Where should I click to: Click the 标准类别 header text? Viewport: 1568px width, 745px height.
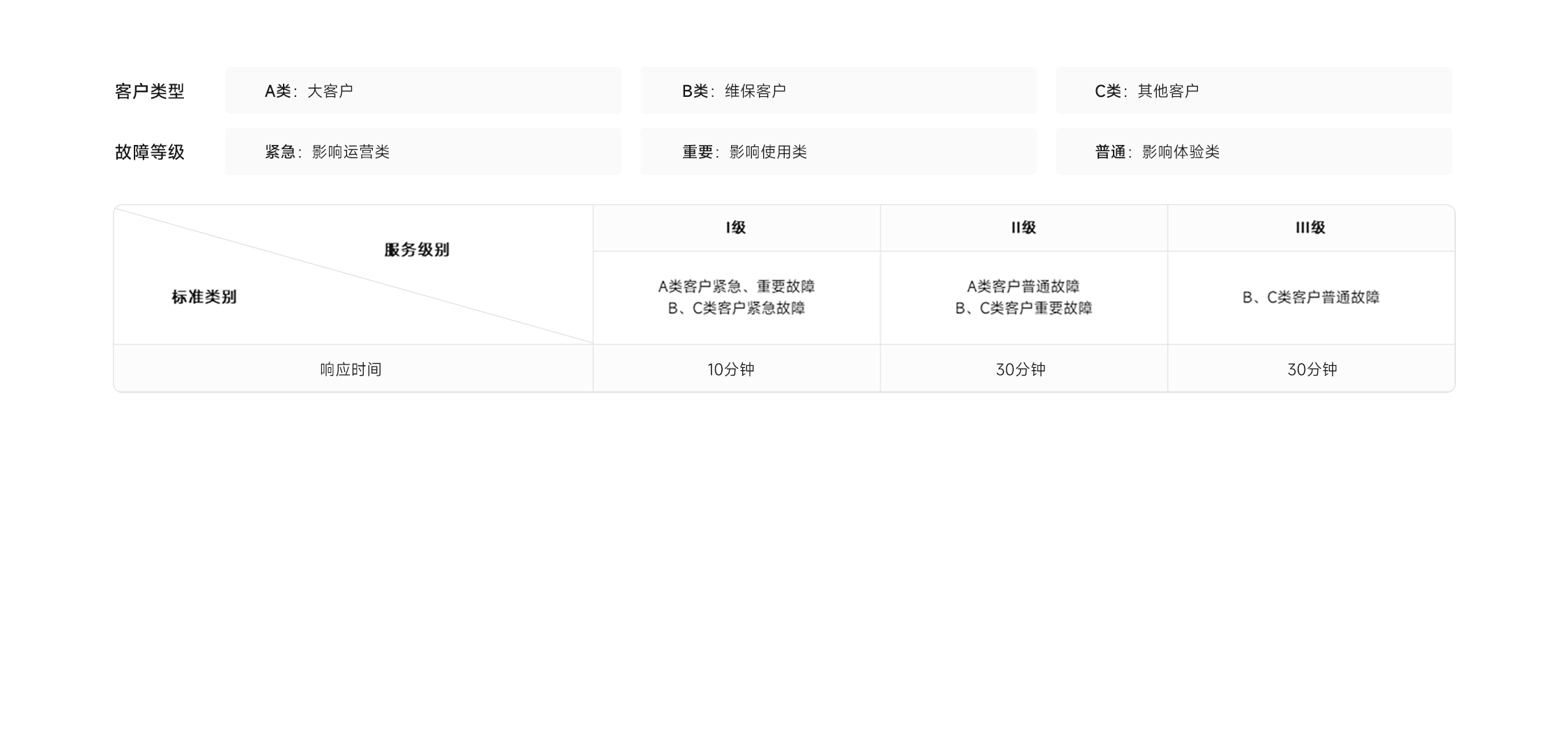coord(204,297)
